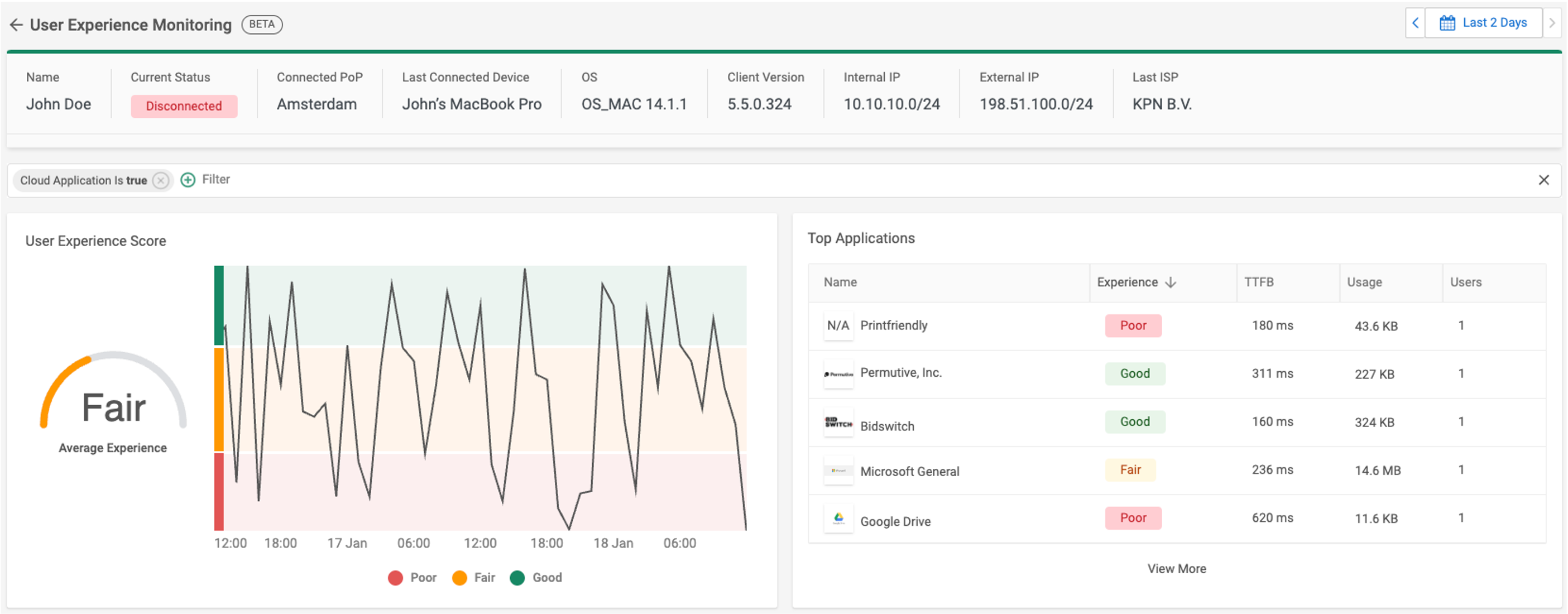Select the TTFB column header
The height and width of the screenshot is (614, 1568).
[1259, 282]
